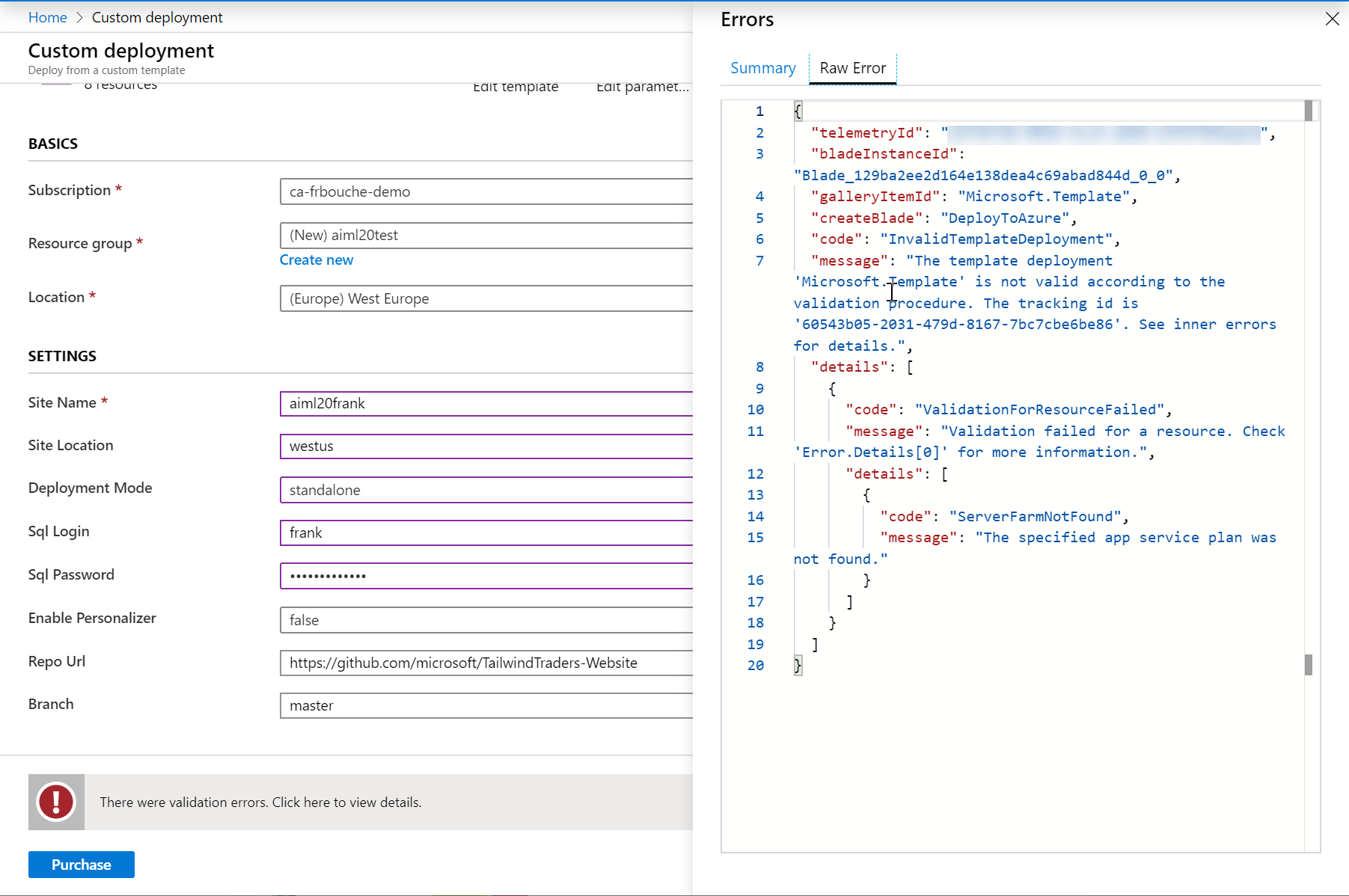Image resolution: width=1349 pixels, height=896 pixels.
Task: Click the red validation error icon
Action: 55,802
